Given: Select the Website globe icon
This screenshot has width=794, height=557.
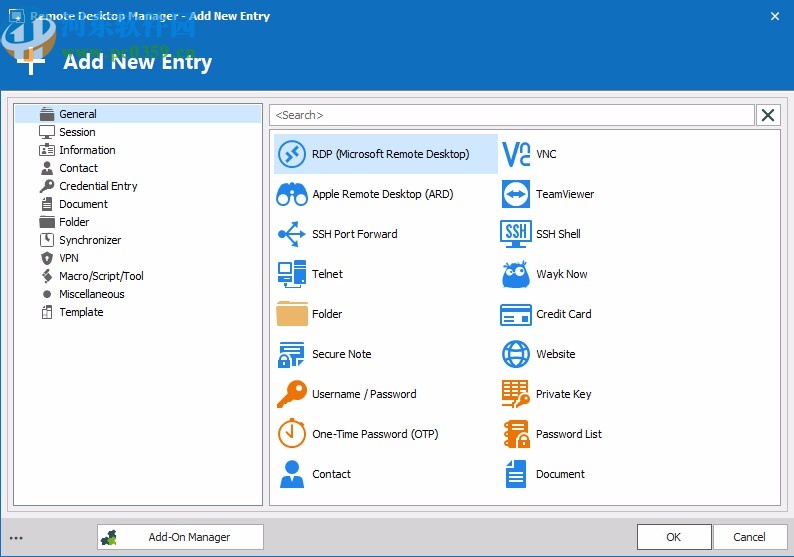Looking at the screenshot, I should [516, 354].
